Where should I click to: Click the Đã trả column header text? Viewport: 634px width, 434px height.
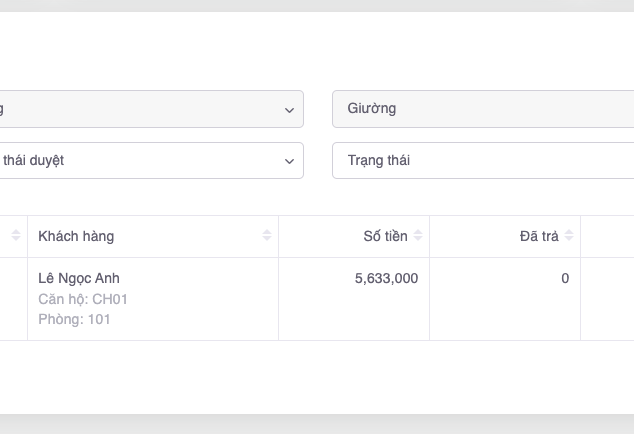(x=539, y=236)
